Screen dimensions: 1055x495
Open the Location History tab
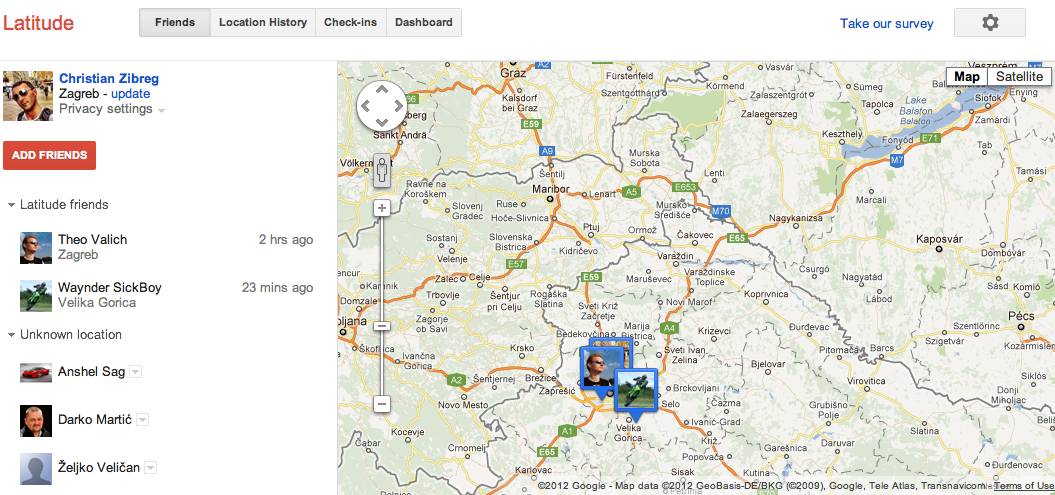pos(262,22)
